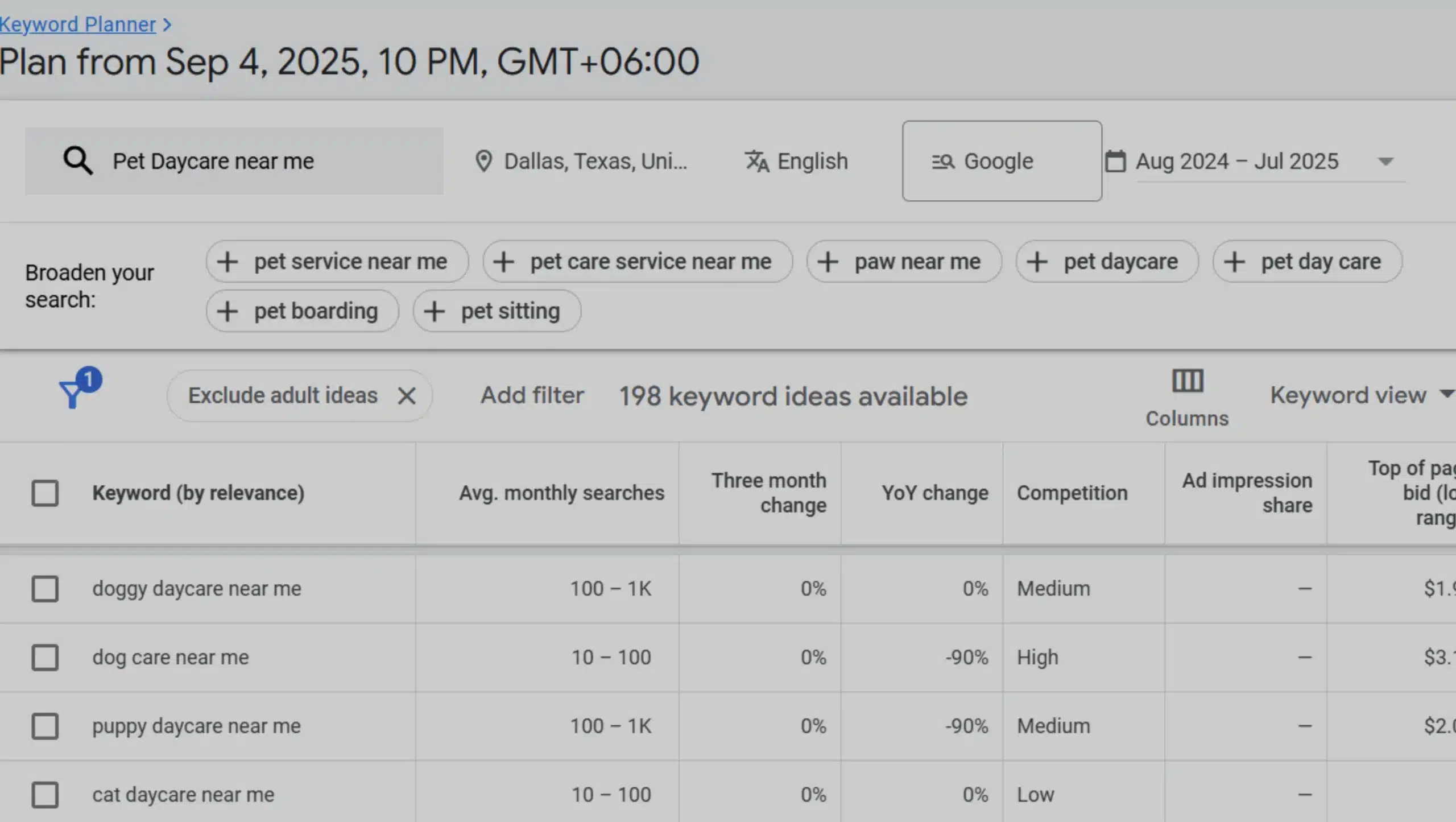Click the plus icon on 'paw near me' chip
The height and width of the screenshot is (822, 1456).
pyautogui.click(x=828, y=262)
